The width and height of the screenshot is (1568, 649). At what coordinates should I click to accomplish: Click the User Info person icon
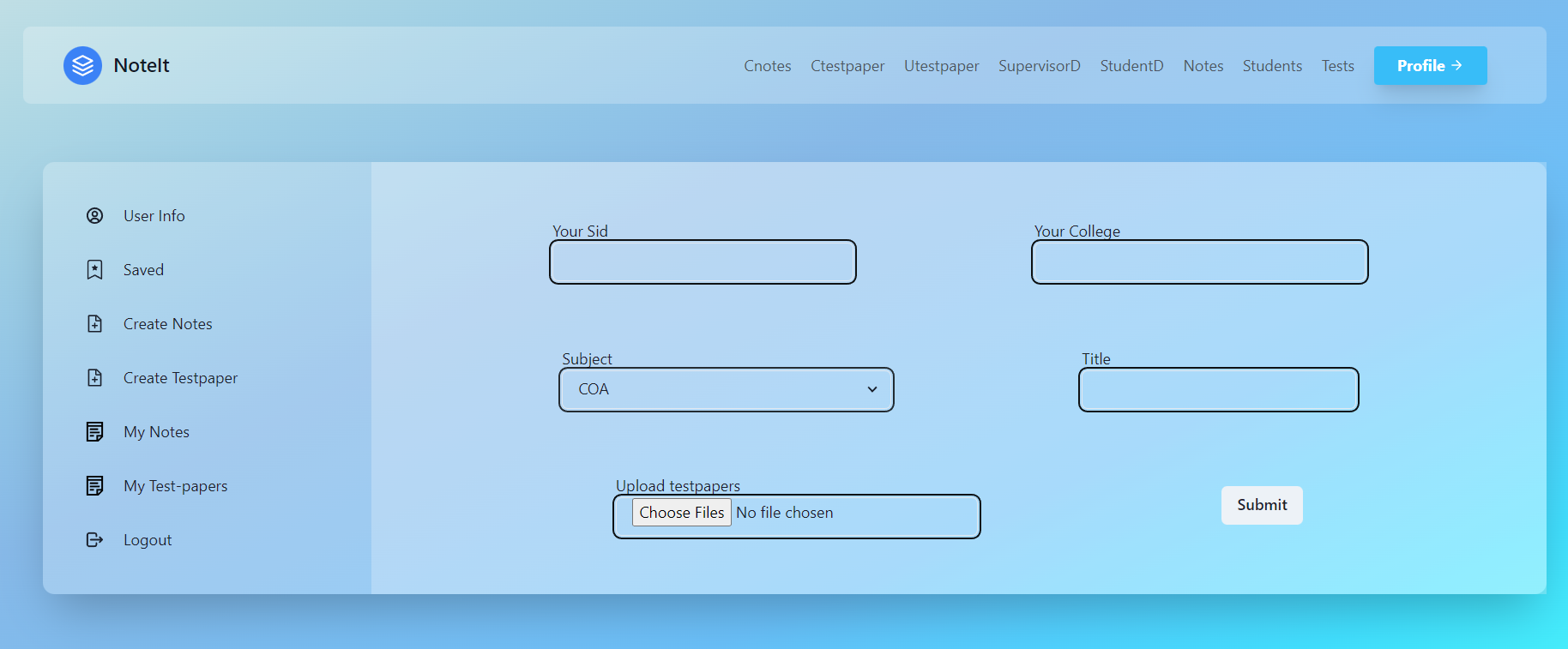95,216
